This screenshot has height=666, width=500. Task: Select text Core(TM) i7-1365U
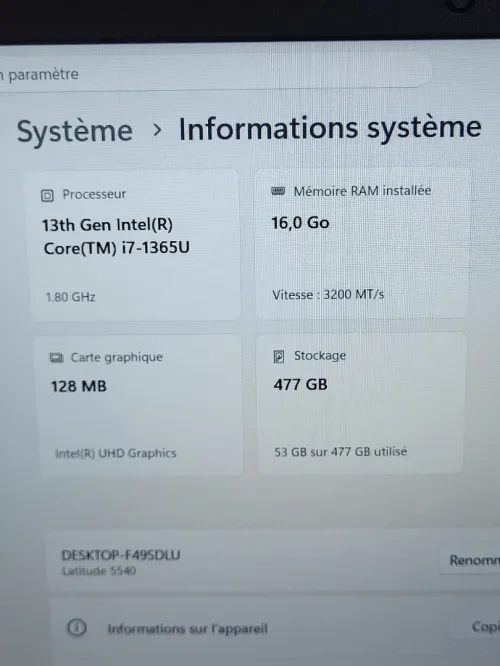pos(117,248)
